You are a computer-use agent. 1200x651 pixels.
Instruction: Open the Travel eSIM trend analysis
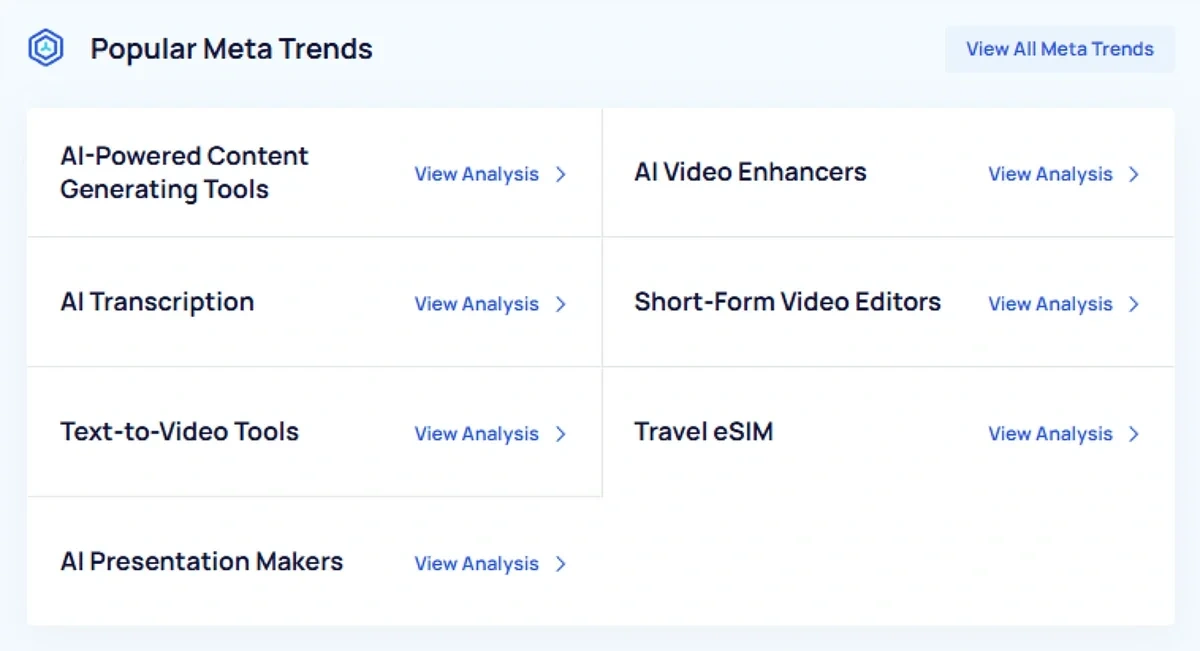(1049, 434)
